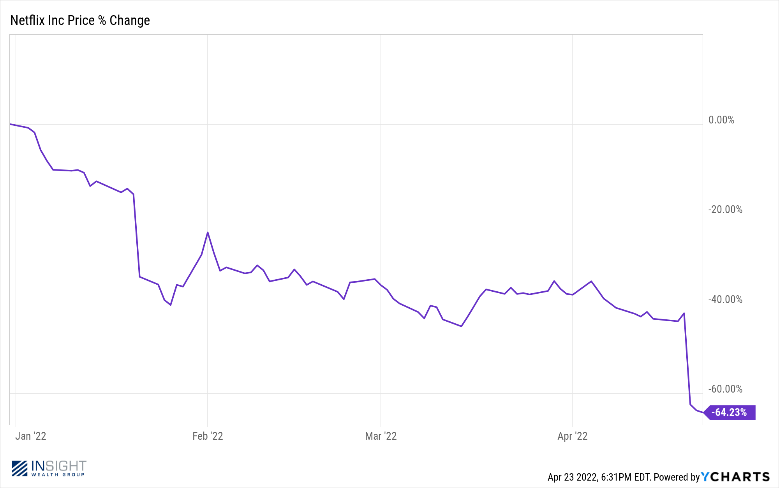Click the late January price low point
The image size is (779, 488).
(x=170, y=305)
